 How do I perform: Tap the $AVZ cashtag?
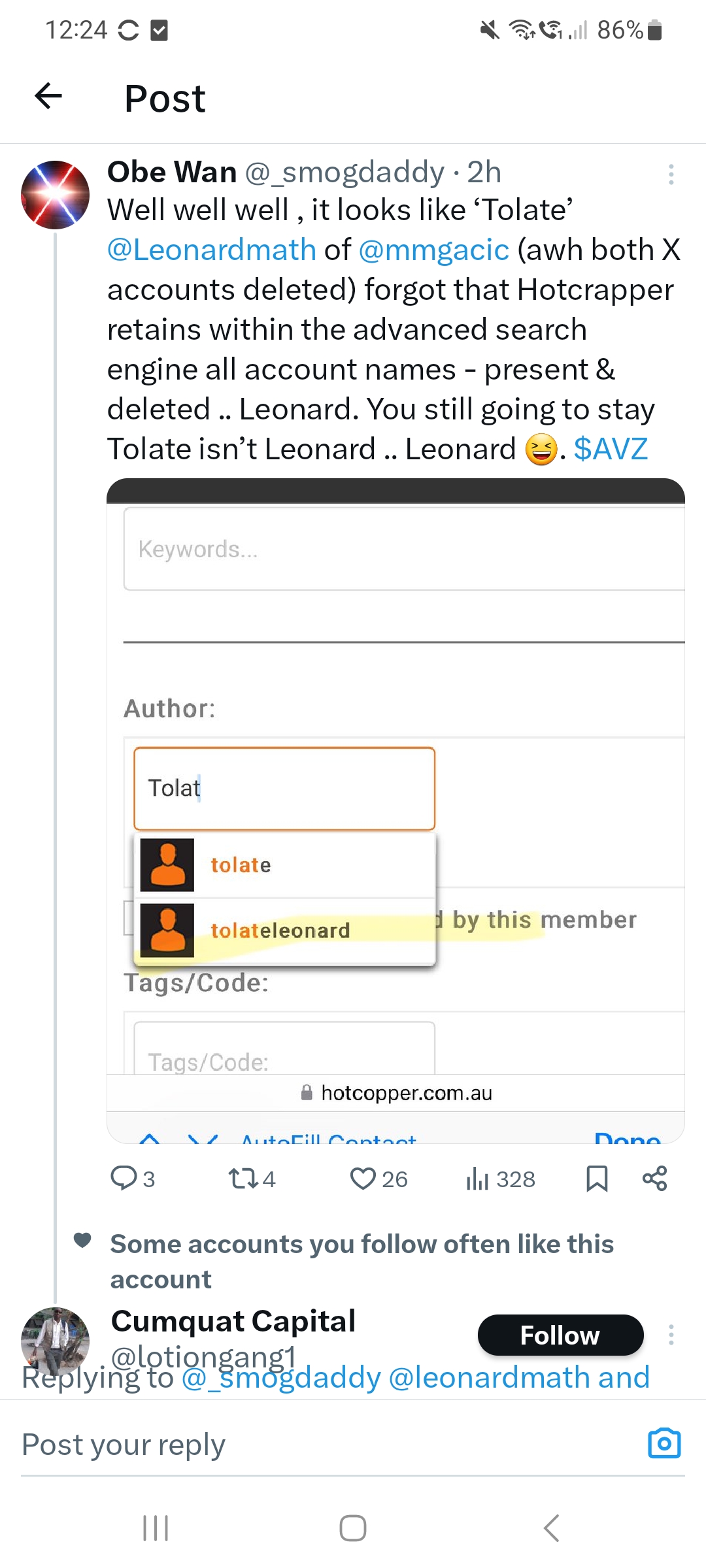[x=611, y=449]
